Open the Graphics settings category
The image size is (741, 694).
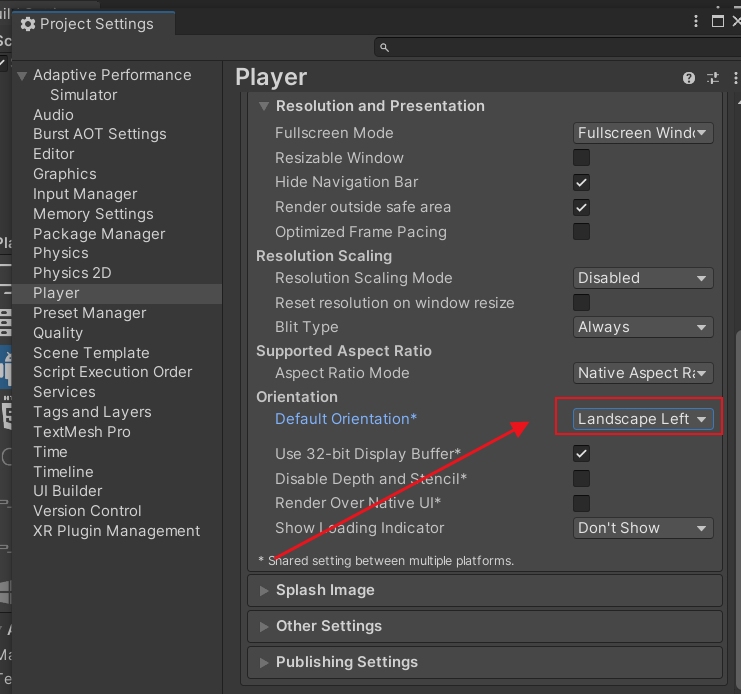pyautogui.click(x=65, y=174)
